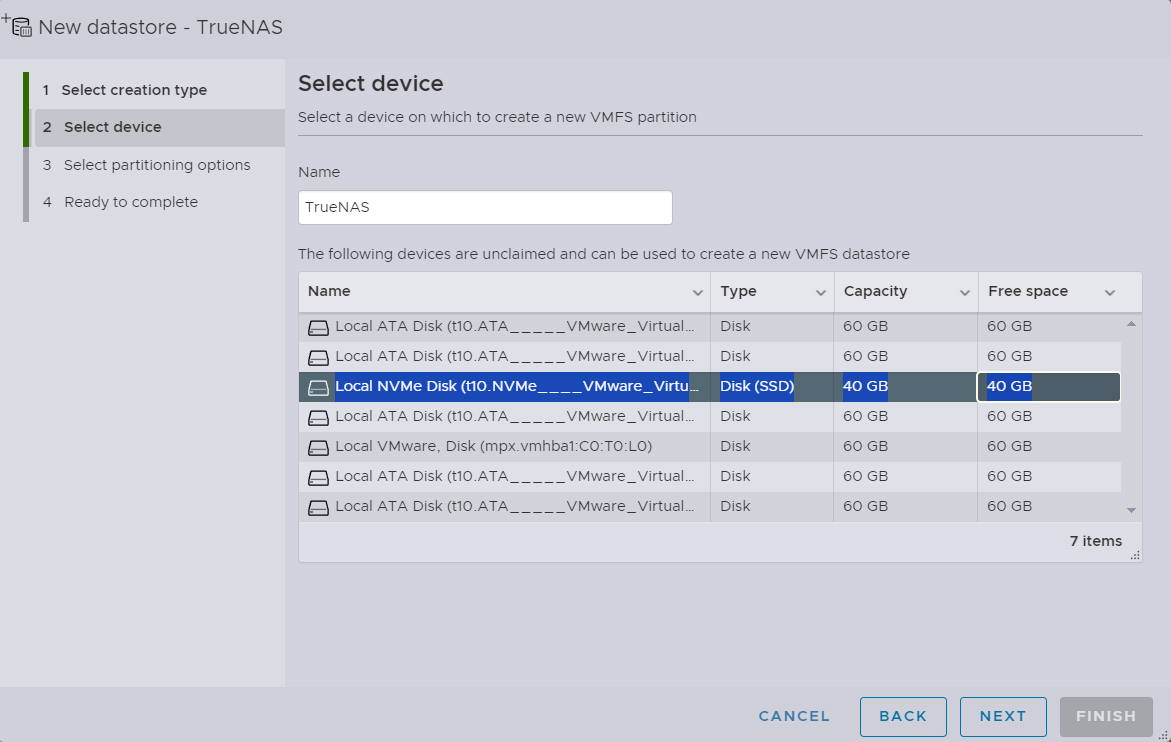Click the 7 items count label
This screenshot has width=1171, height=742.
pos(1096,541)
